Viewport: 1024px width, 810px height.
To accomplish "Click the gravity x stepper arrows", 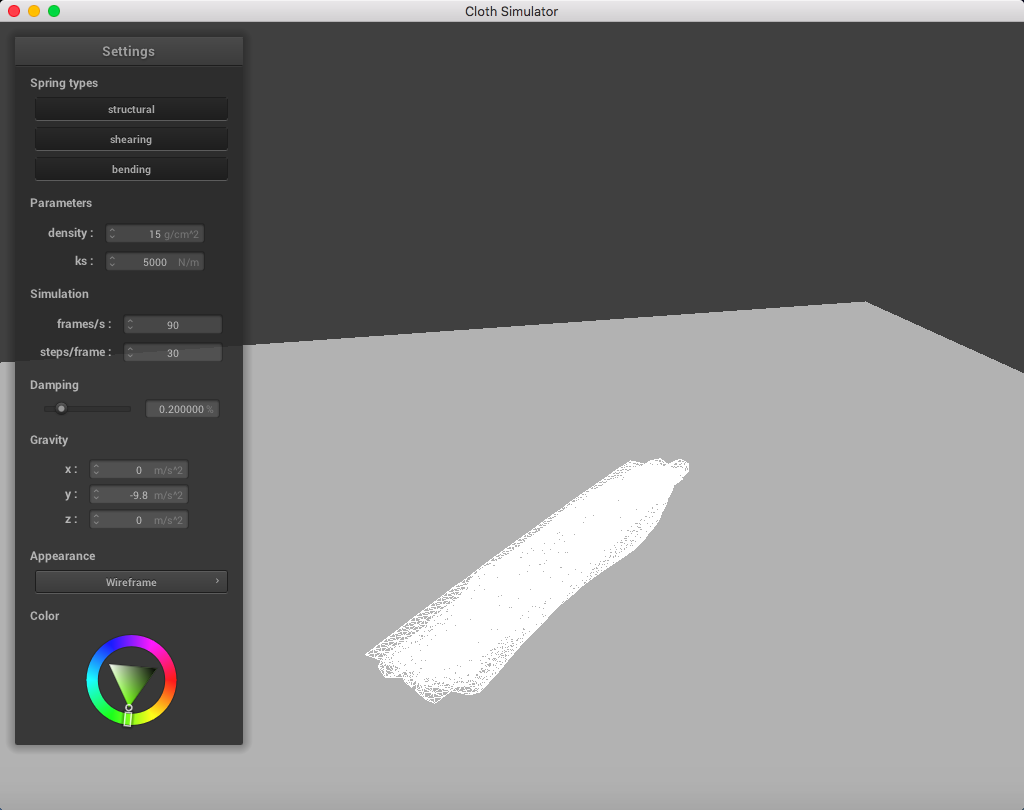I will [96, 470].
